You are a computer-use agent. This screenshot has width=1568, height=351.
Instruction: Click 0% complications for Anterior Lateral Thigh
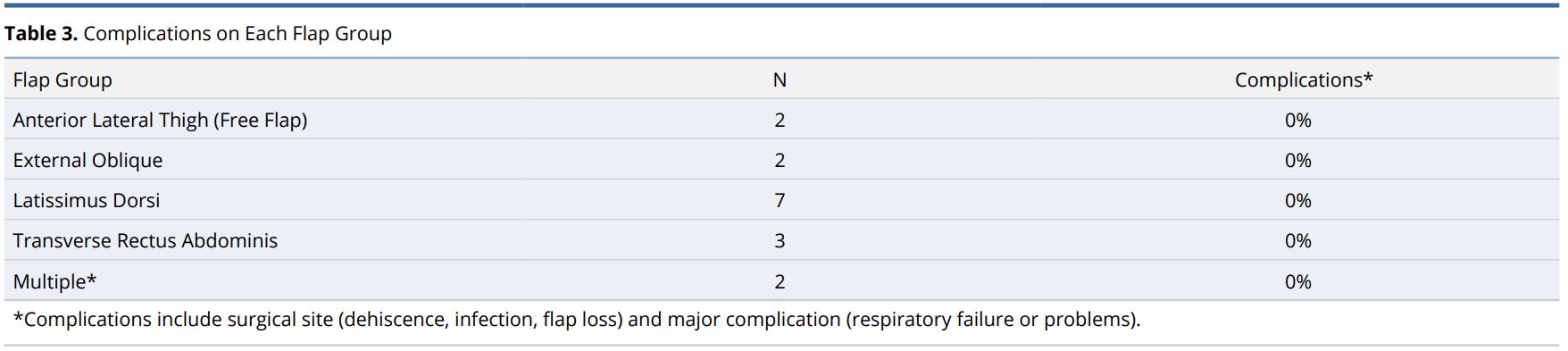coord(1298,121)
